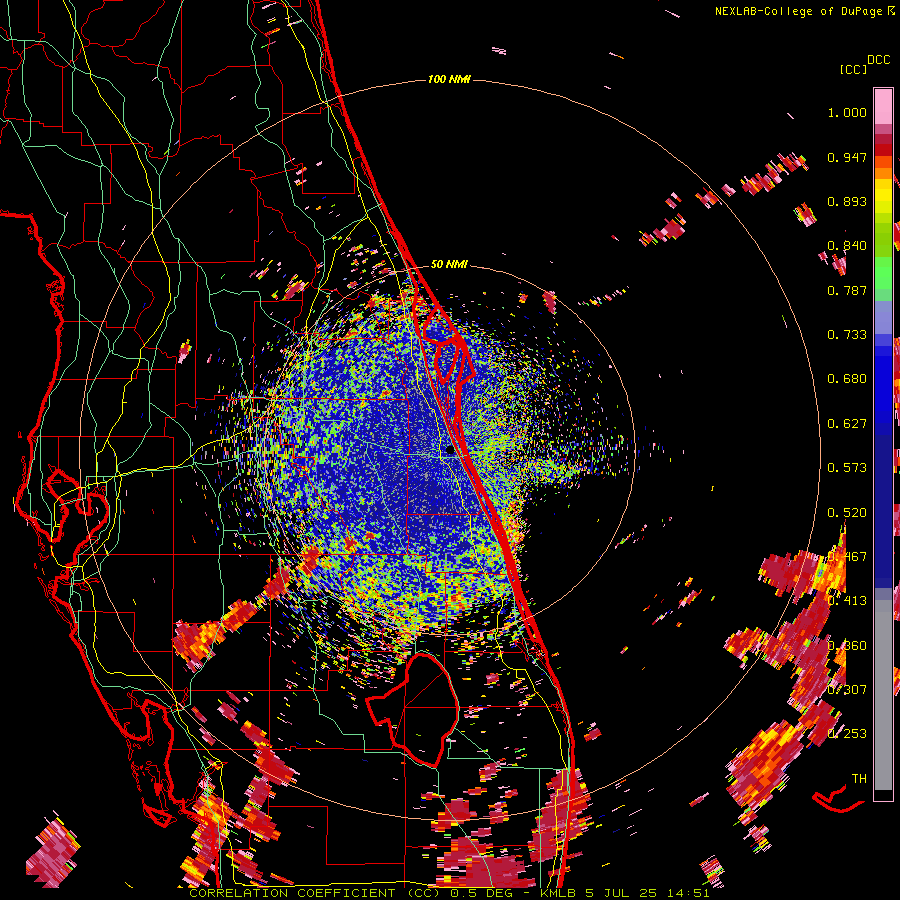
Task: Click the 0.893 color scale value
Action: click(x=847, y=201)
